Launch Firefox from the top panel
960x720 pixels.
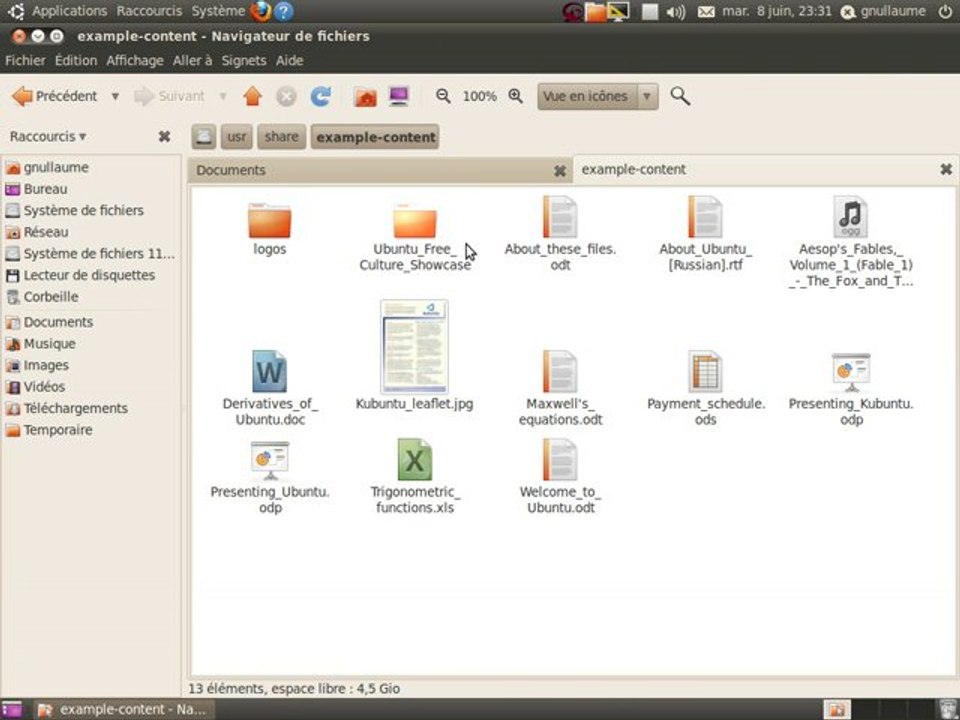click(261, 11)
